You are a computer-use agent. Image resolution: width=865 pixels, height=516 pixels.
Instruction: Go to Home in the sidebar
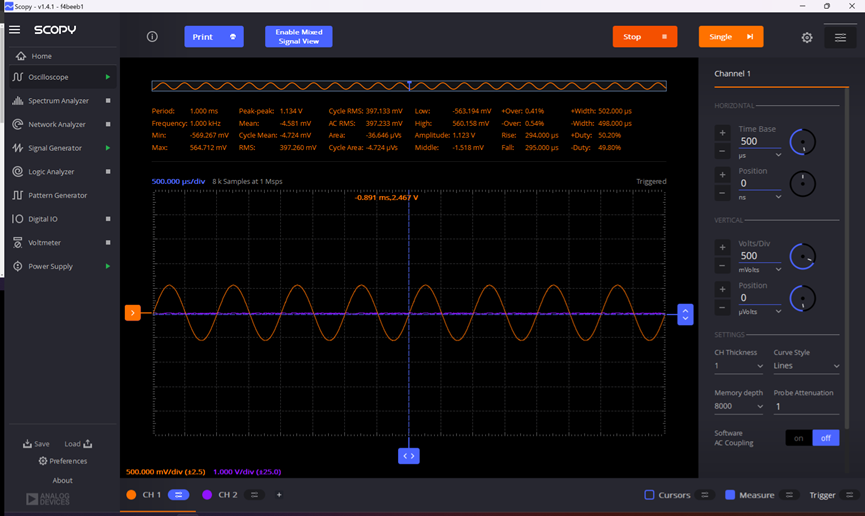[x=35, y=56]
